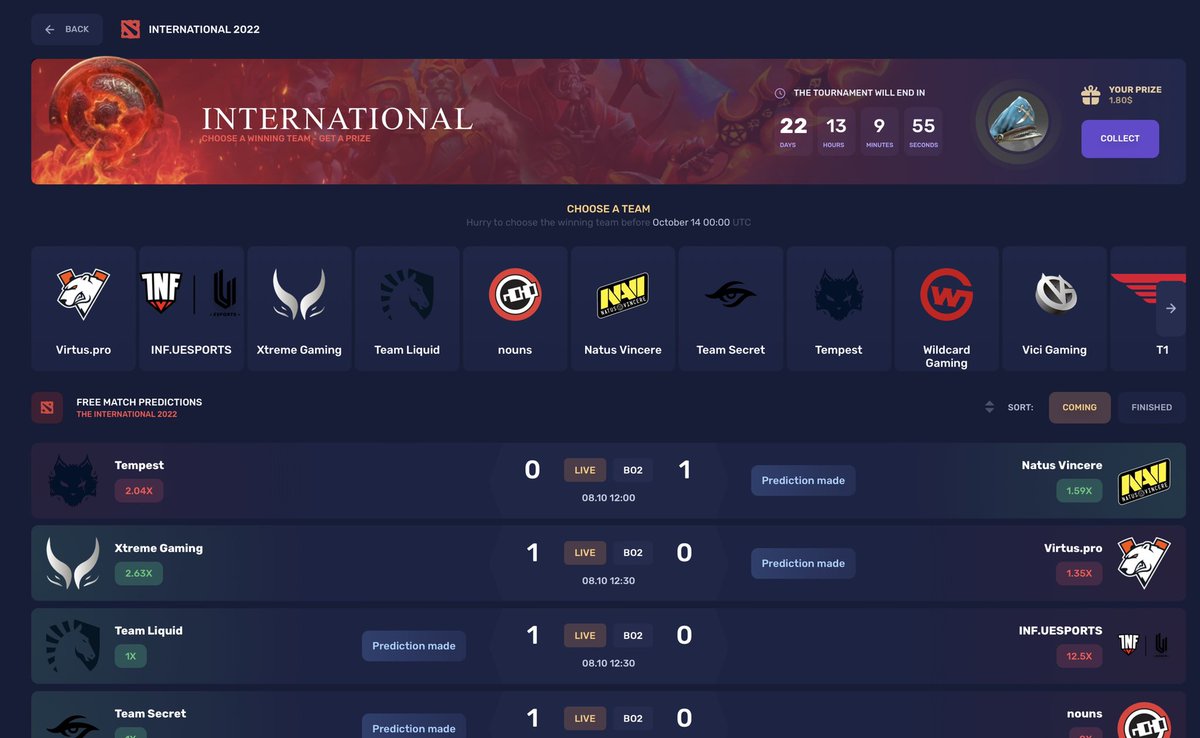
Task: Choose the T1 team card
Action: point(1148,309)
